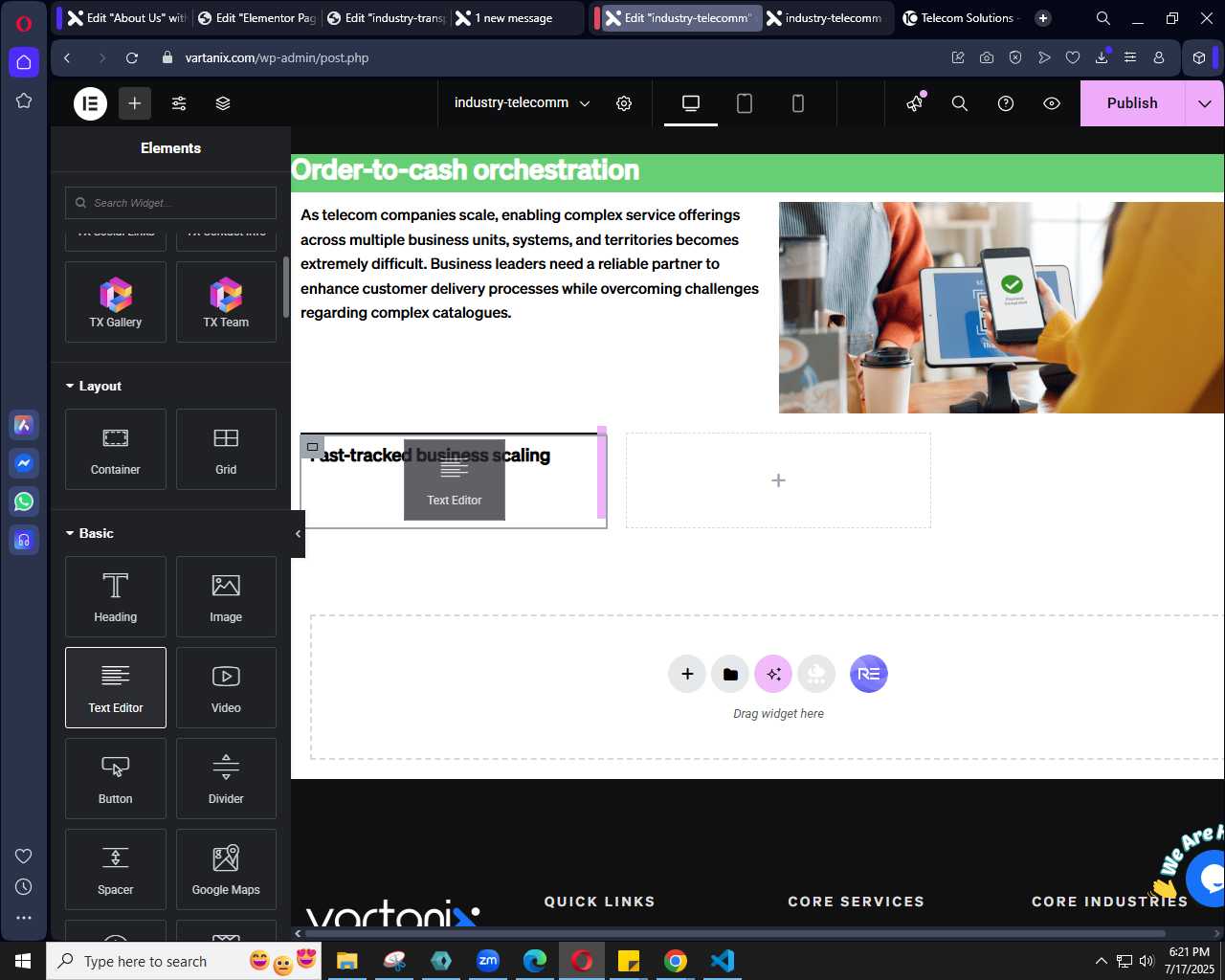The image size is (1225, 980).
Task: Open Visual Studio Code from taskbar
Action: [723, 961]
